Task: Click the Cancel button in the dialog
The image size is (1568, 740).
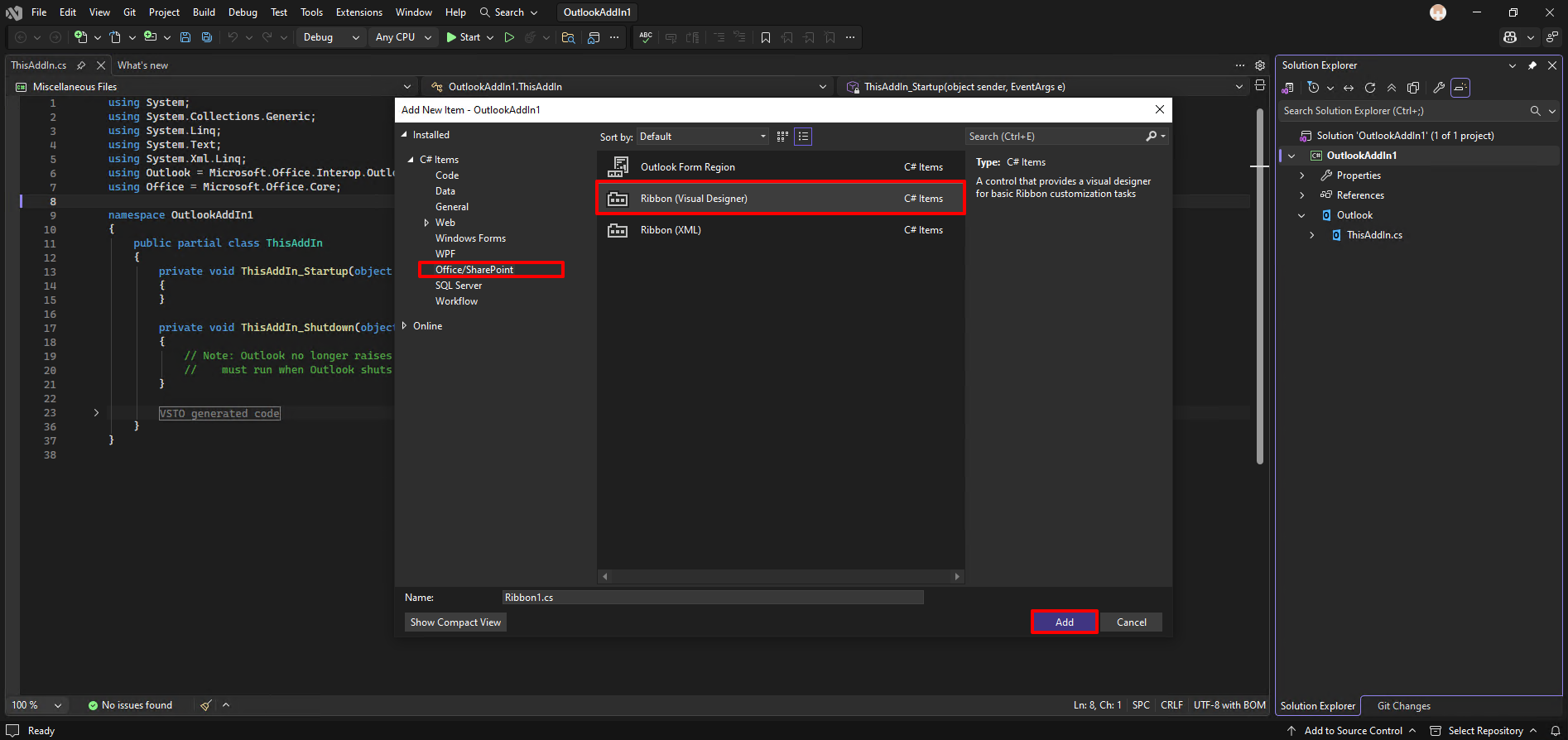Action: point(1131,622)
